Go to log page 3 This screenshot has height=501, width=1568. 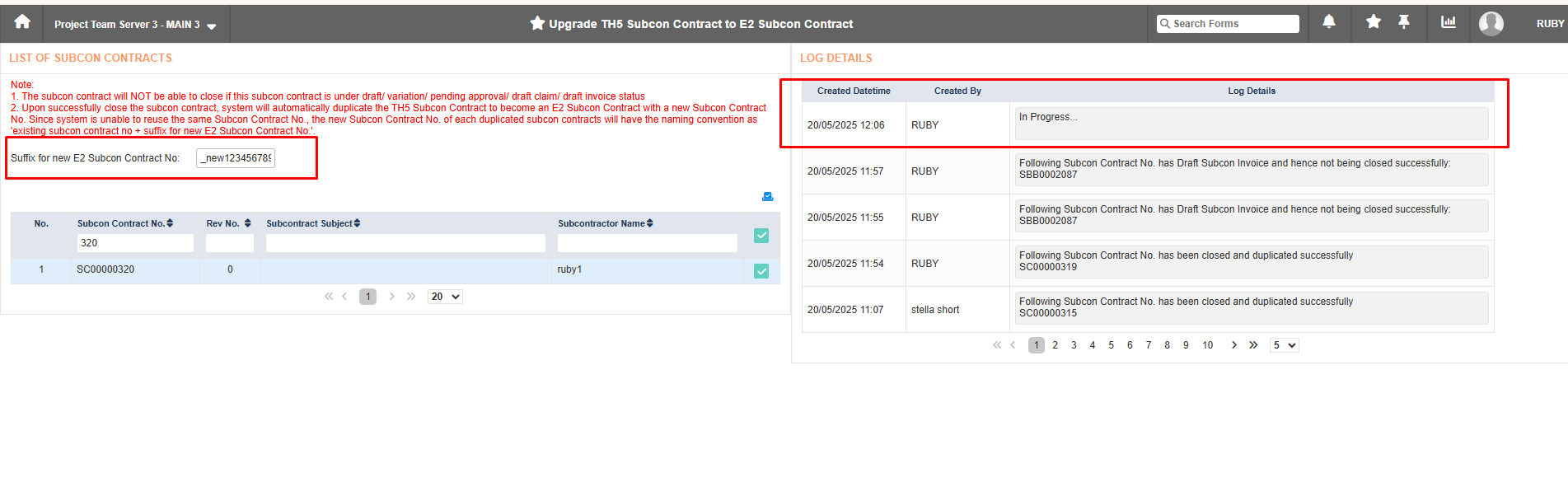pyautogui.click(x=1074, y=345)
